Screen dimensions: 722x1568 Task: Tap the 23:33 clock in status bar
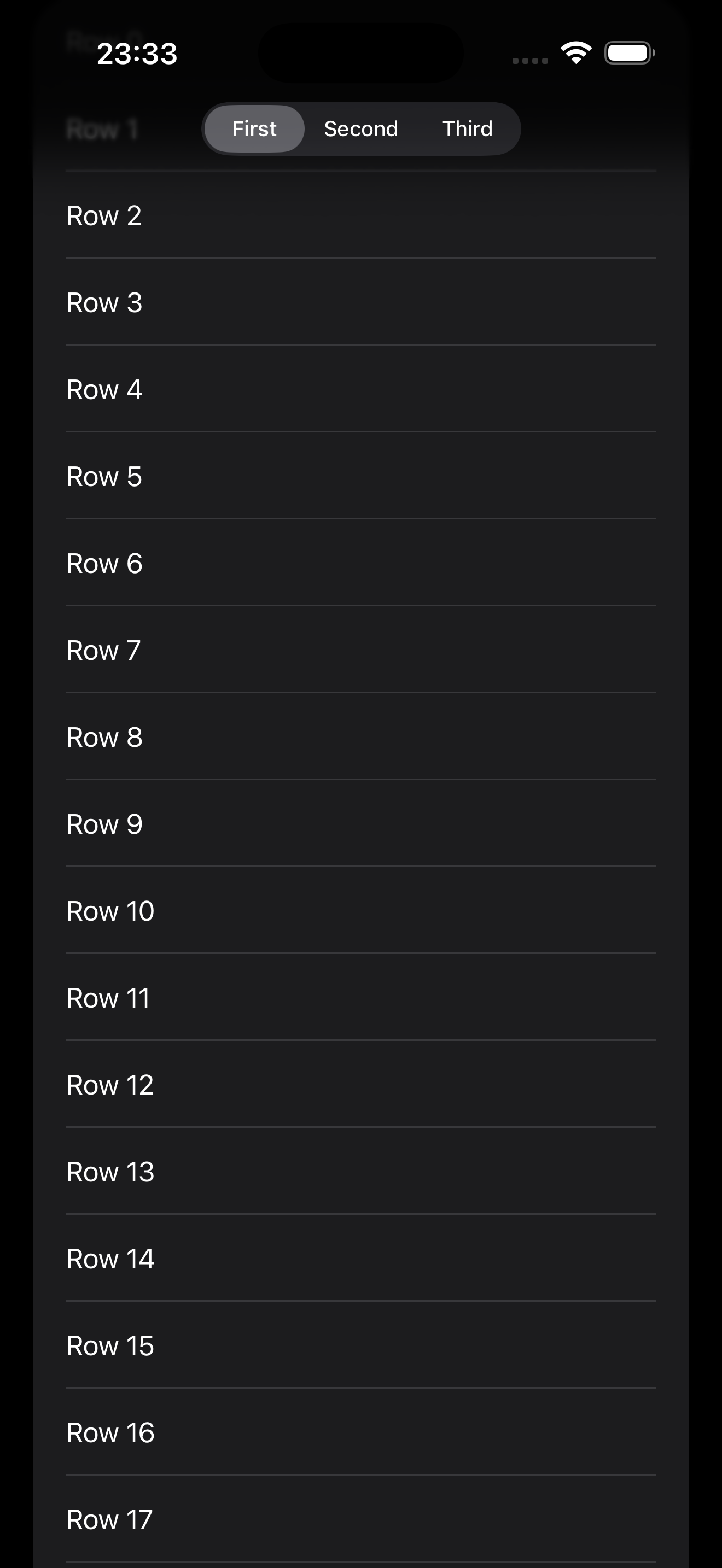pyautogui.click(x=137, y=54)
